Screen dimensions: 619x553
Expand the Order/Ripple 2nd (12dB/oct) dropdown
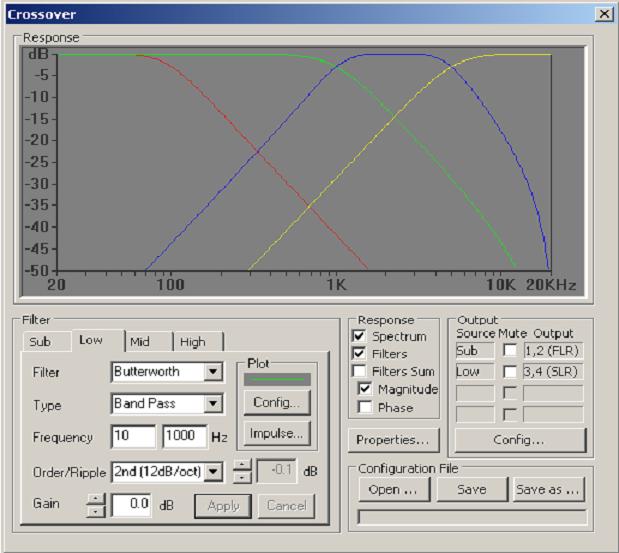coord(212,472)
